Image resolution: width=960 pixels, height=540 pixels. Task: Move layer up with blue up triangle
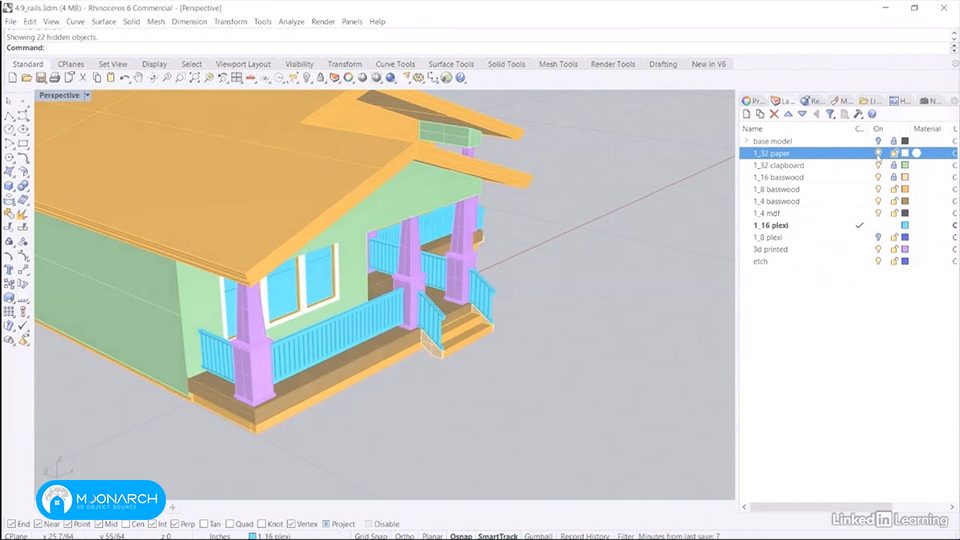point(788,114)
